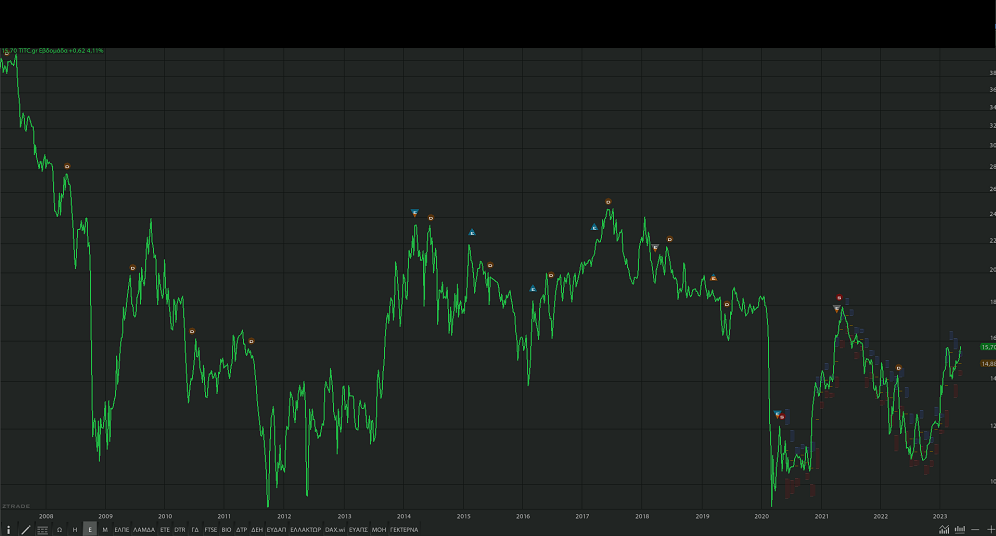
Task: Load the ΕΥΔΑΠ symbol chart
Action: [x=276, y=530]
